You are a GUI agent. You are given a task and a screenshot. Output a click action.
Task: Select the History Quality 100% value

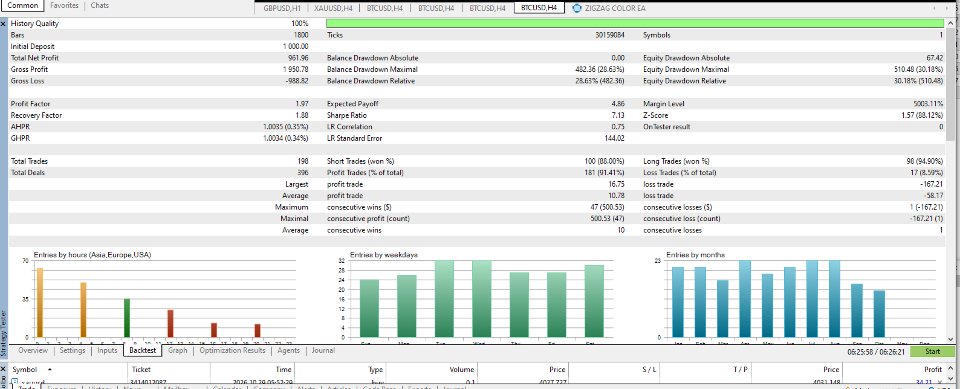(300, 23)
